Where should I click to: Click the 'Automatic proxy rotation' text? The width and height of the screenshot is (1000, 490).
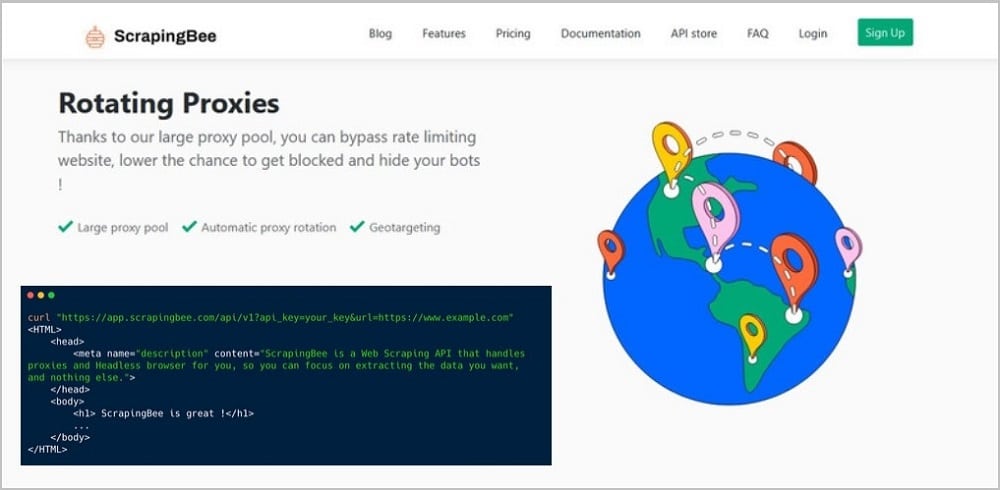point(268,228)
